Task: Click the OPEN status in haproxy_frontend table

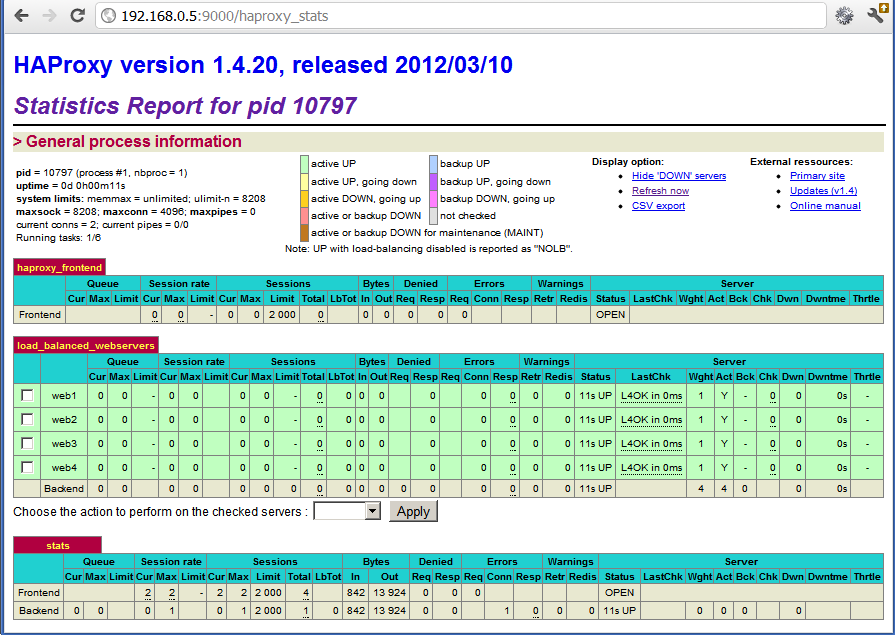Action: [x=610, y=315]
